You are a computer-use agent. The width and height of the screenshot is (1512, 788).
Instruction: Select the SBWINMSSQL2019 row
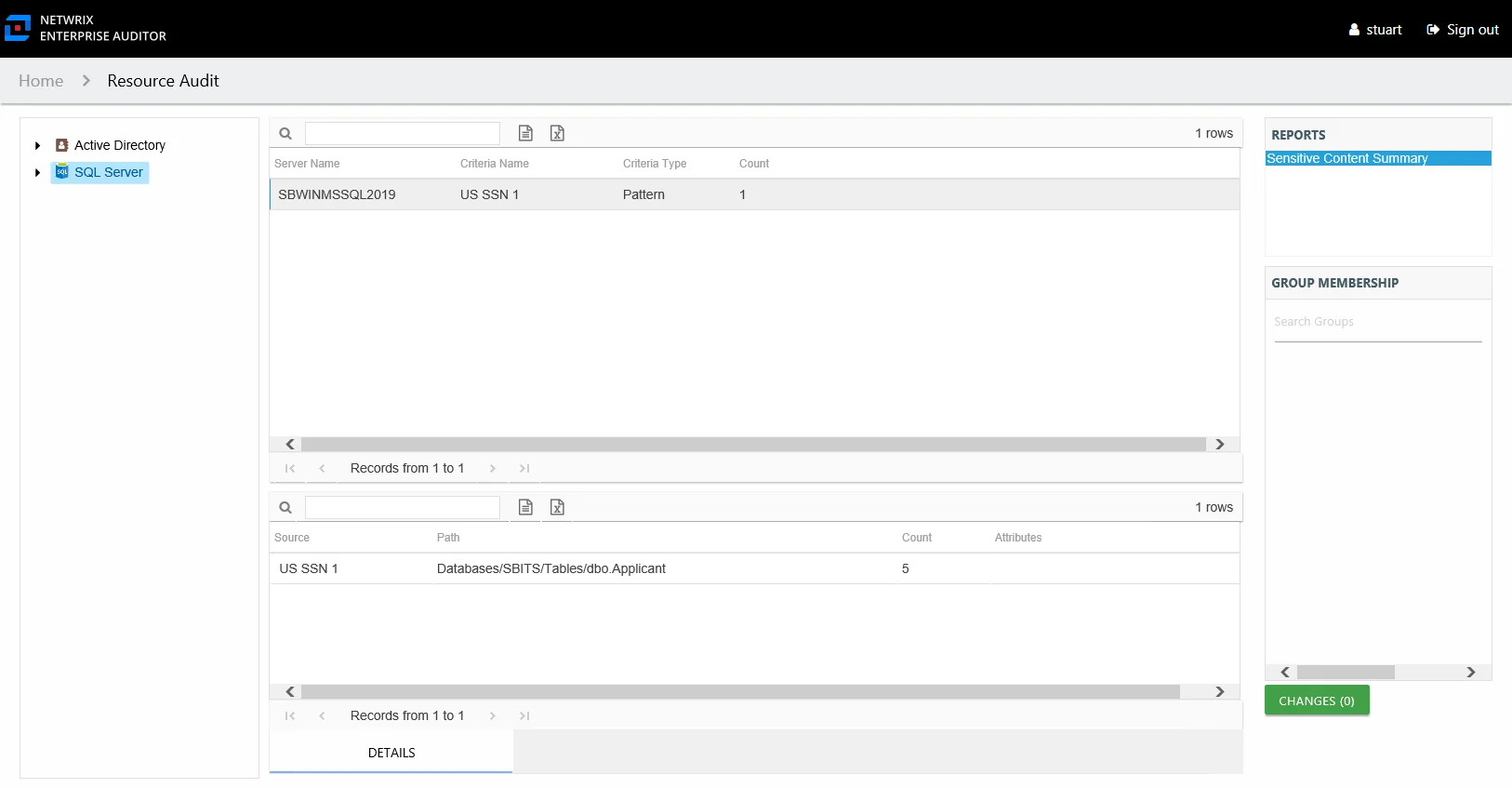click(x=754, y=194)
